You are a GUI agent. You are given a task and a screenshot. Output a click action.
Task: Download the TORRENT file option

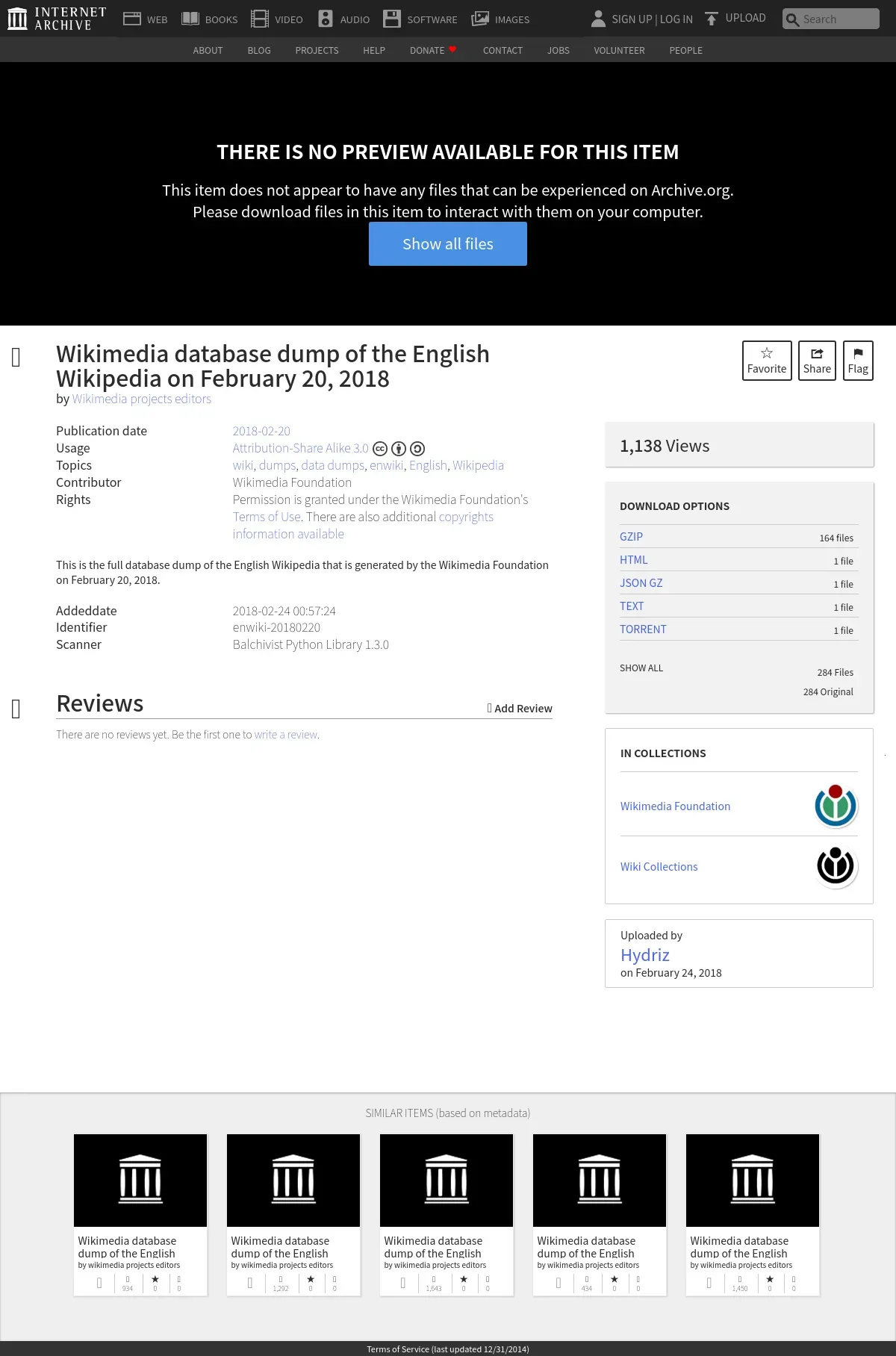pyautogui.click(x=738, y=629)
